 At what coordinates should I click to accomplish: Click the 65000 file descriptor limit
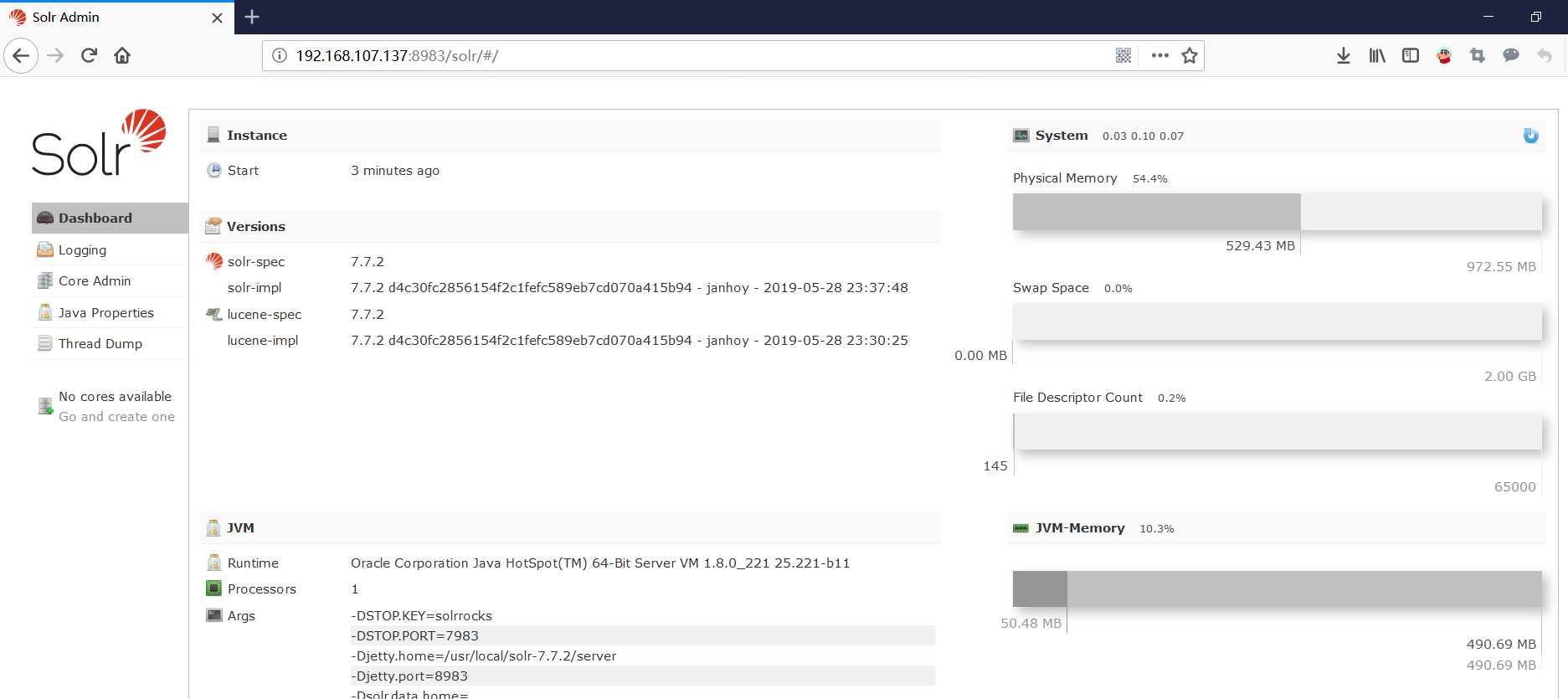tap(1515, 487)
